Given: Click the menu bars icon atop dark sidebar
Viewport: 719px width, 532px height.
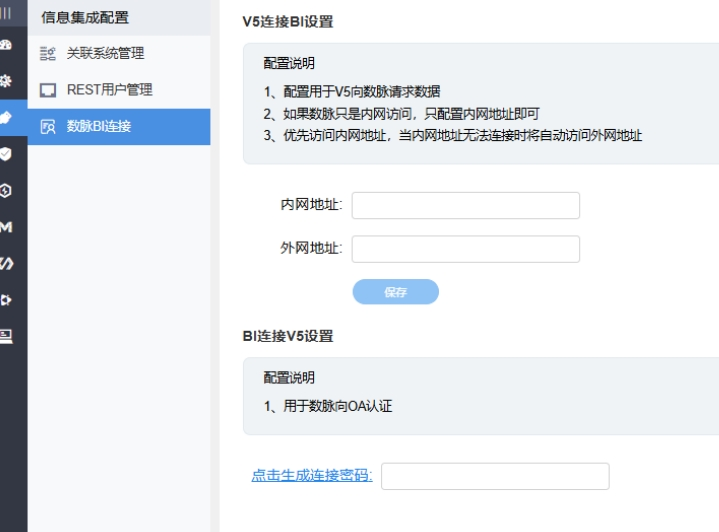Looking at the screenshot, I should click(6, 13).
